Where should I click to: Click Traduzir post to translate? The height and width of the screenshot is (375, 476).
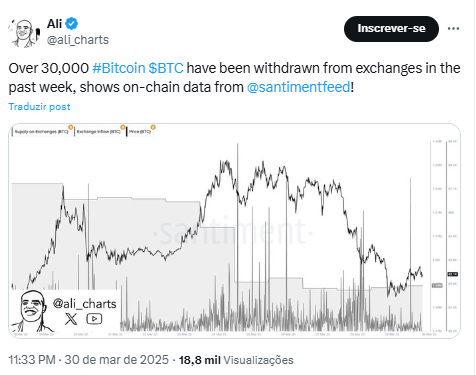click(39, 107)
